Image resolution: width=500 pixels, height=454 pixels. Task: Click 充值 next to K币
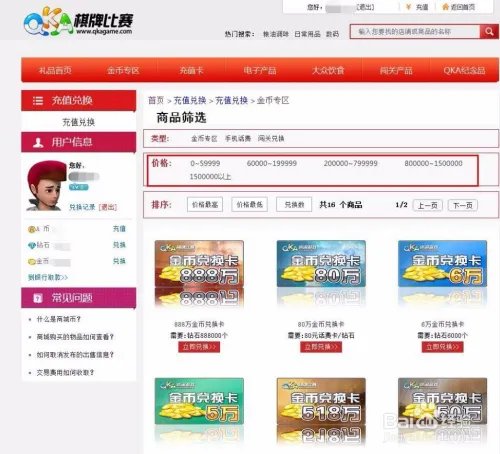119,229
